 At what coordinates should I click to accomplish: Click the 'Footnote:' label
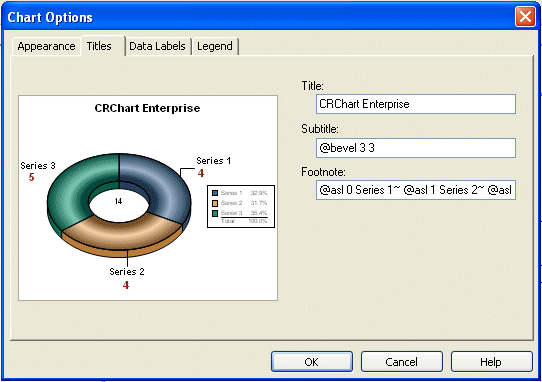click(x=323, y=172)
